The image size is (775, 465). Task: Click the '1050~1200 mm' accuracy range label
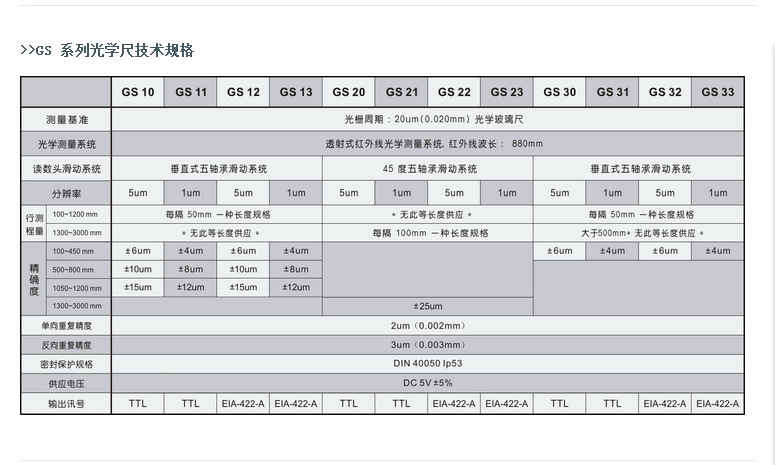77,288
